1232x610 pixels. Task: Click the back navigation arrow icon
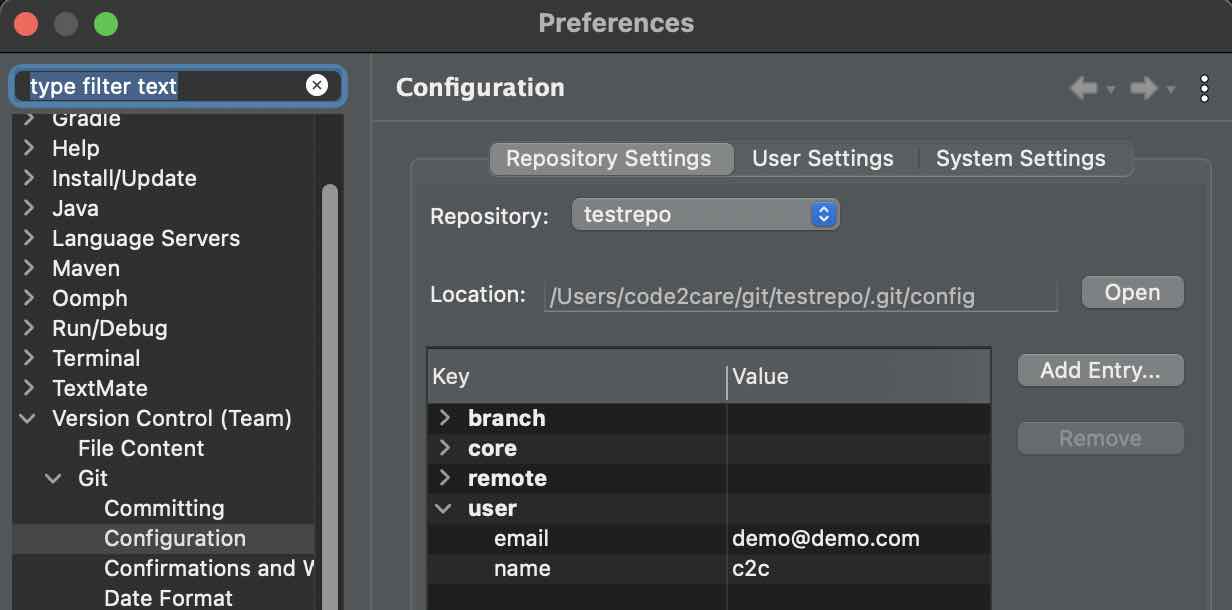(1084, 88)
